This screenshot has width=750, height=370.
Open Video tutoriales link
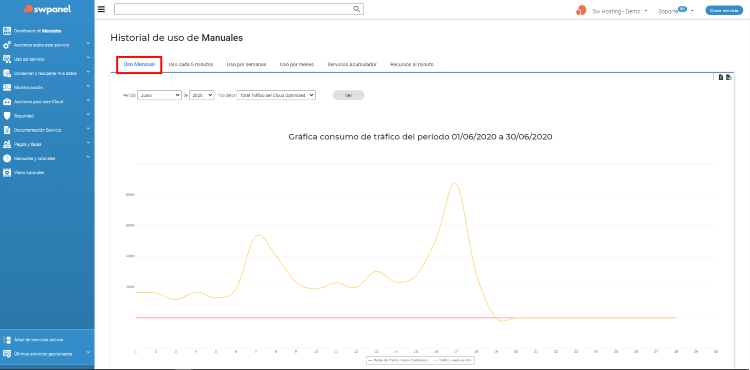(29, 172)
